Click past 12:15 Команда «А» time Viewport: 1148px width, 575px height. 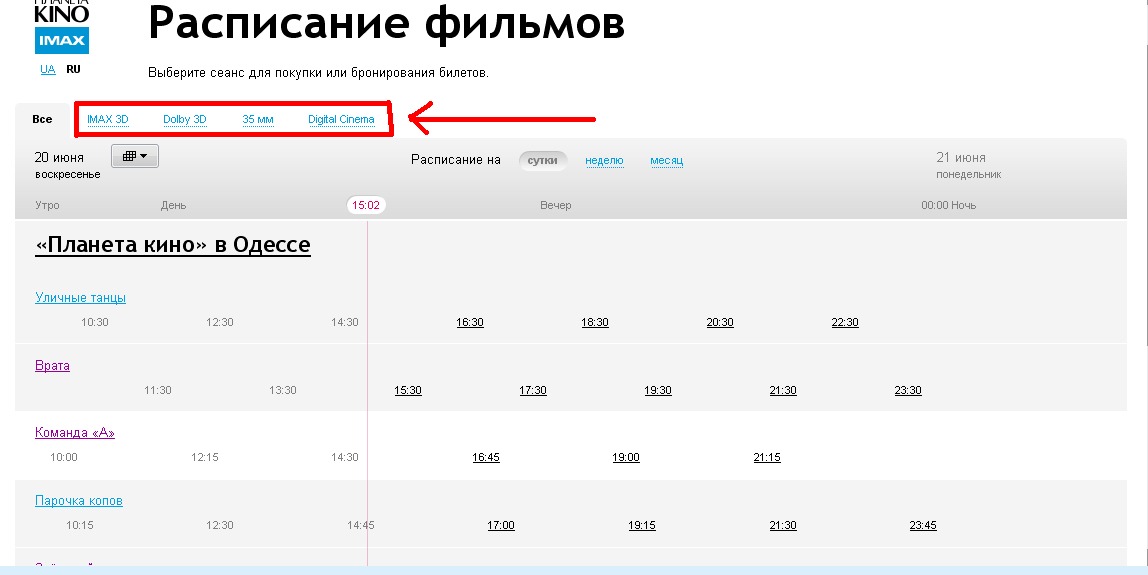click(x=205, y=457)
